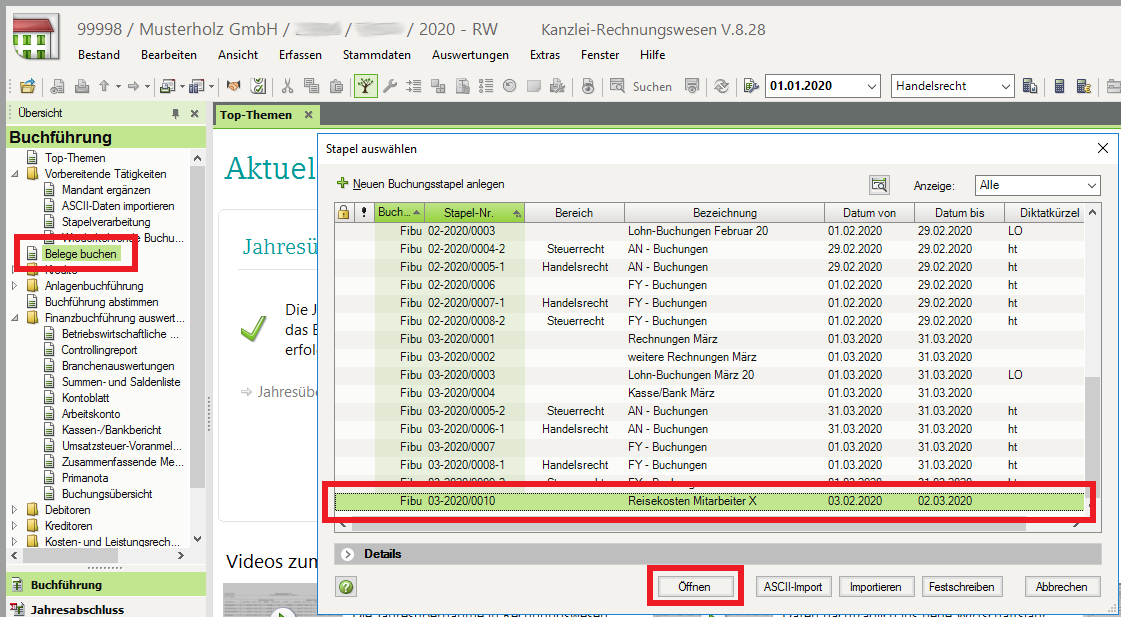Click the Öffnen button
This screenshot has width=1121, height=617.
click(694, 587)
